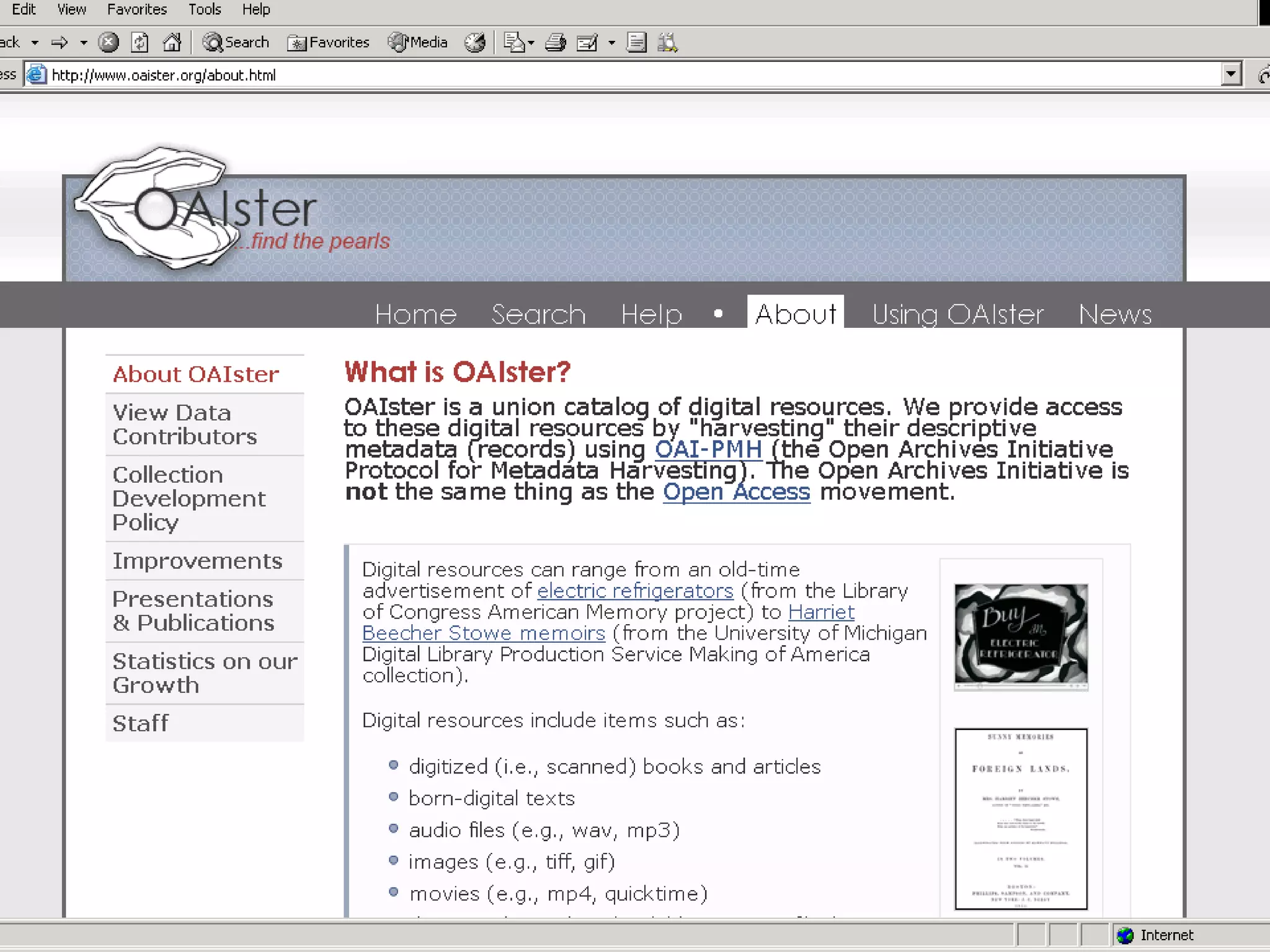Click the Print icon in toolbar
Screen dimensions: 1270x952
(x=555, y=42)
